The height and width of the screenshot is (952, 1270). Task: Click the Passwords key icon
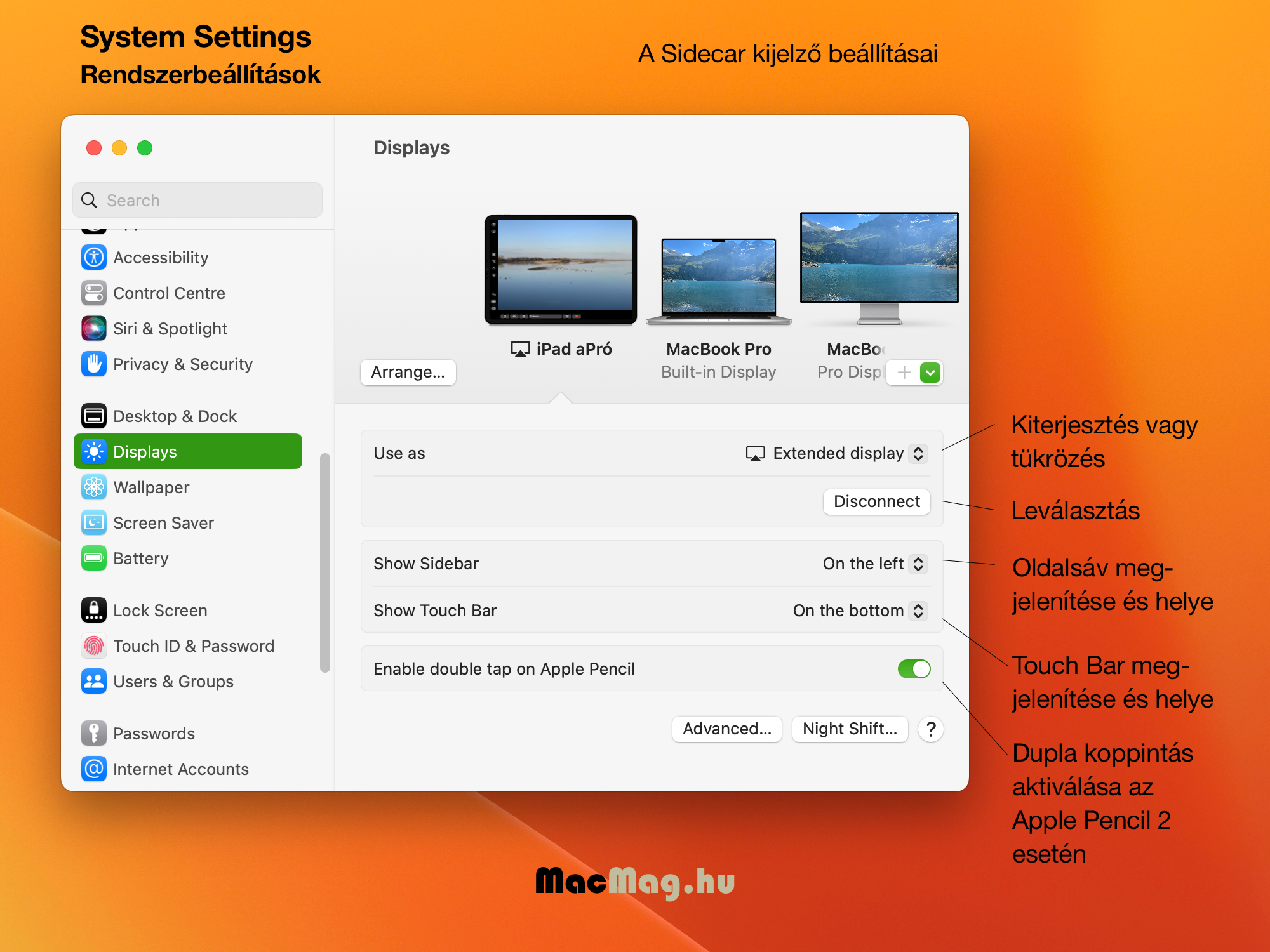point(94,734)
